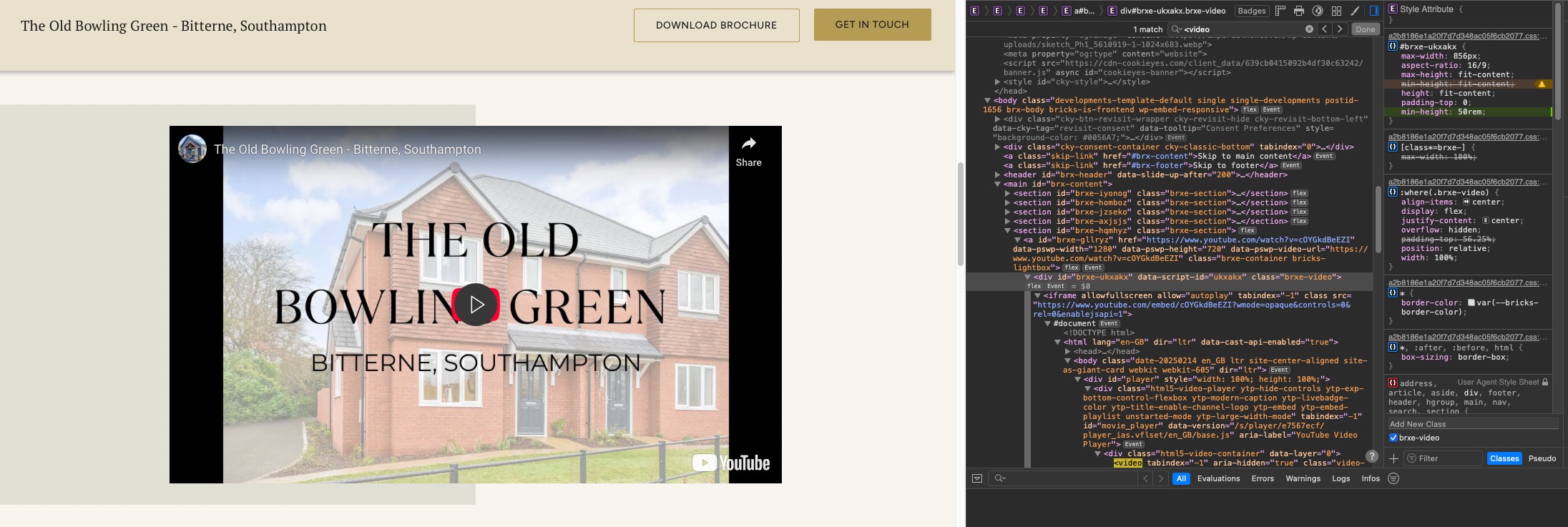The image size is (1568, 527).
Task: Expand the cky-consent-container div node
Action: pyautogui.click(x=997, y=147)
